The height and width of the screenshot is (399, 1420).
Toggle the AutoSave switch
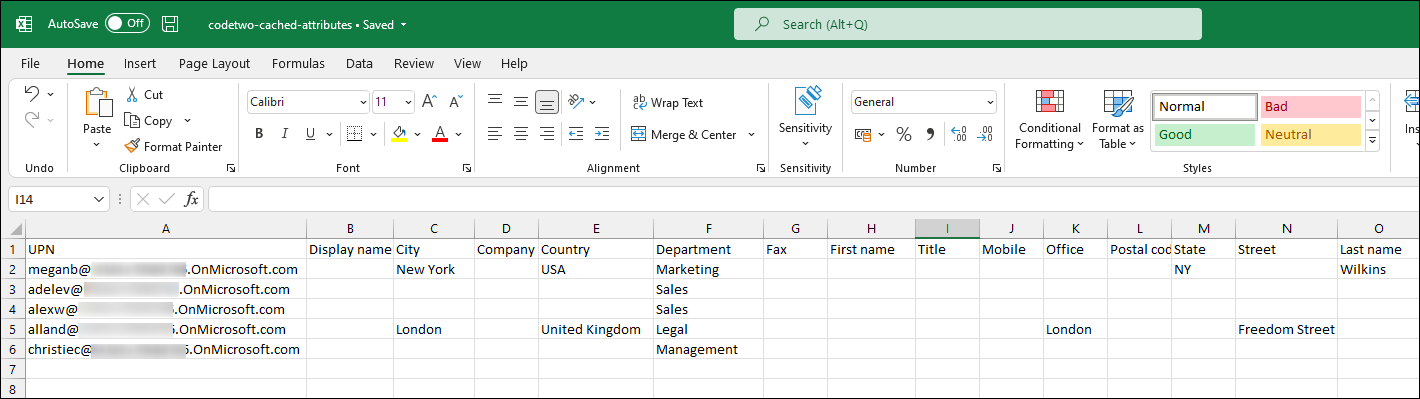coord(127,23)
